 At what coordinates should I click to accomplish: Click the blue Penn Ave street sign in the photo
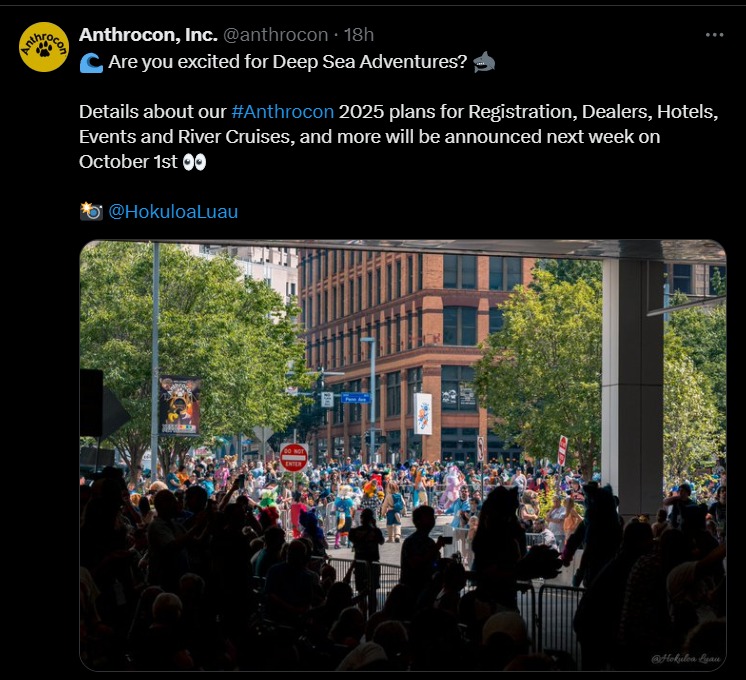[355, 399]
